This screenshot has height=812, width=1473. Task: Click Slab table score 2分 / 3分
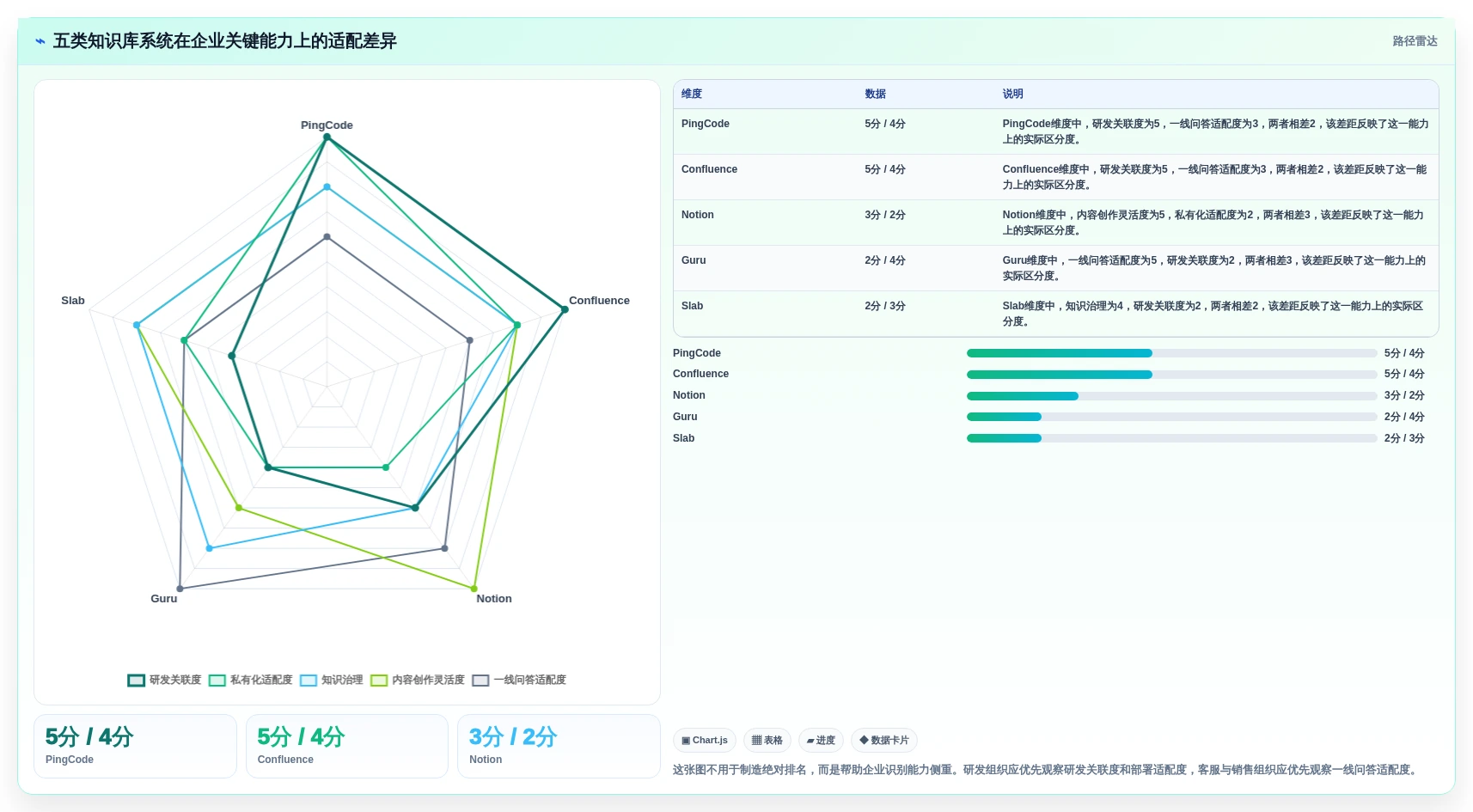[x=885, y=306]
